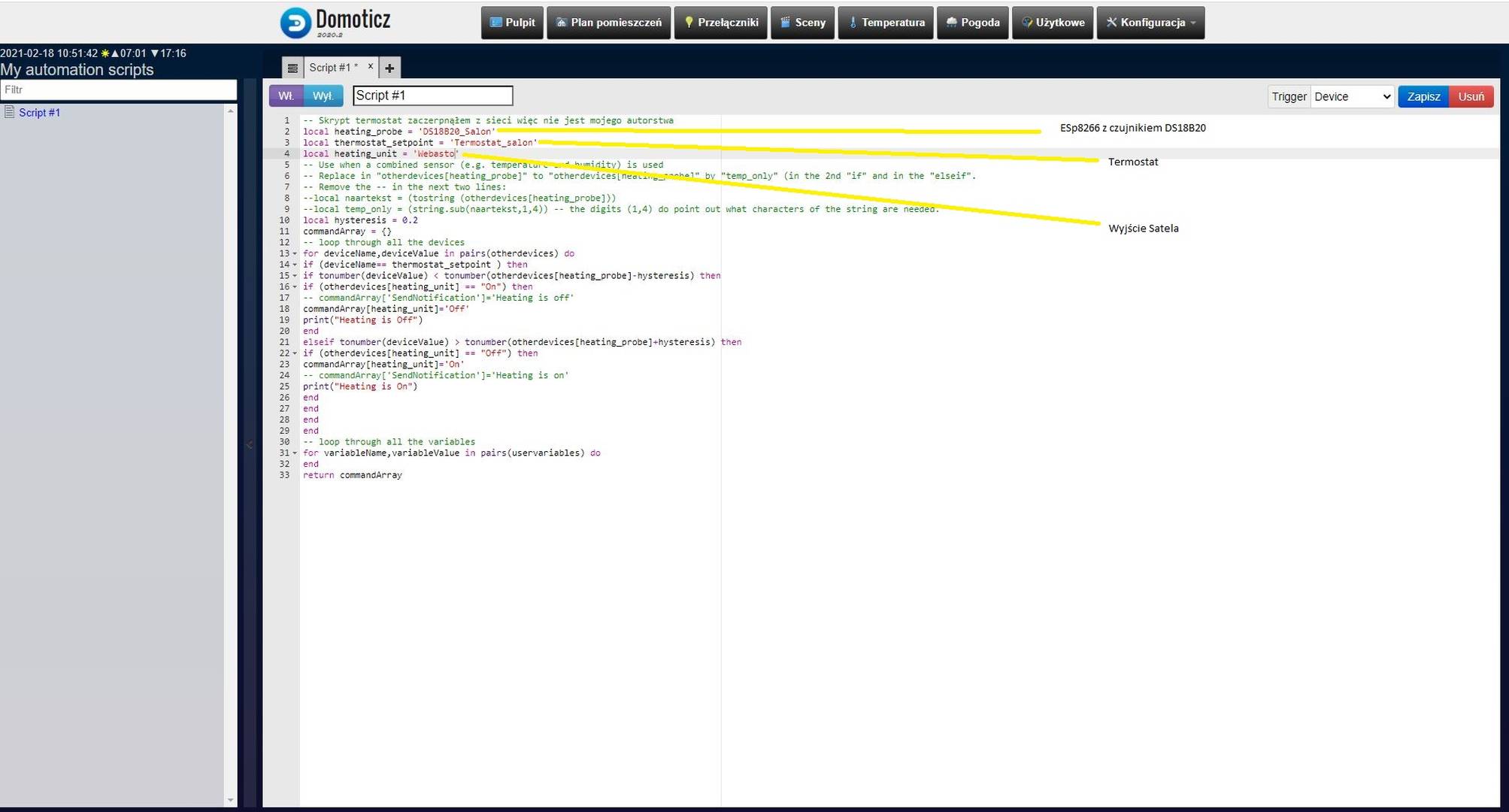The image size is (1509, 812).
Task: Fold the for loop at line 13
Action: pos(295,253)
